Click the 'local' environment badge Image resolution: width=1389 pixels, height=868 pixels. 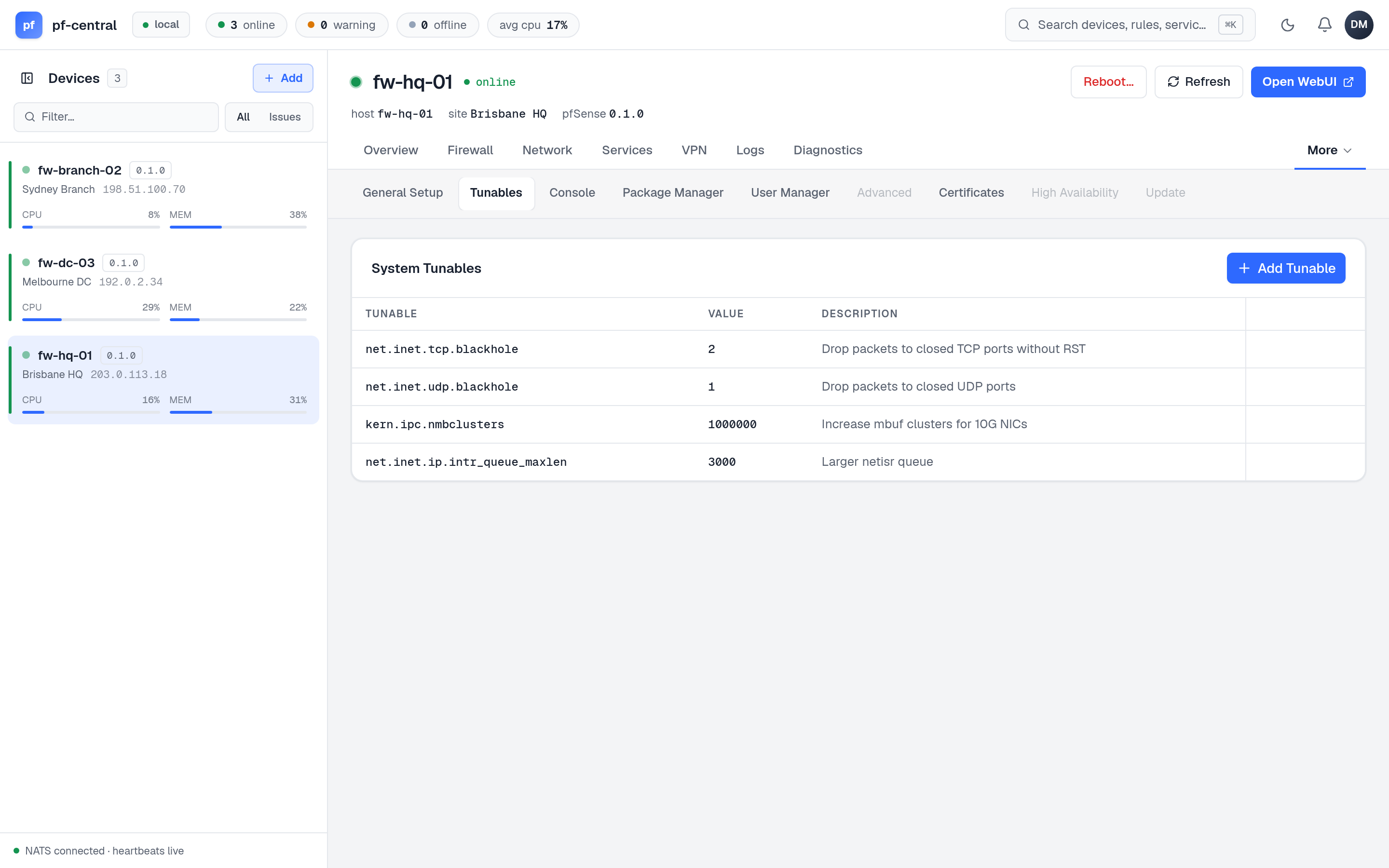(161, 25)
